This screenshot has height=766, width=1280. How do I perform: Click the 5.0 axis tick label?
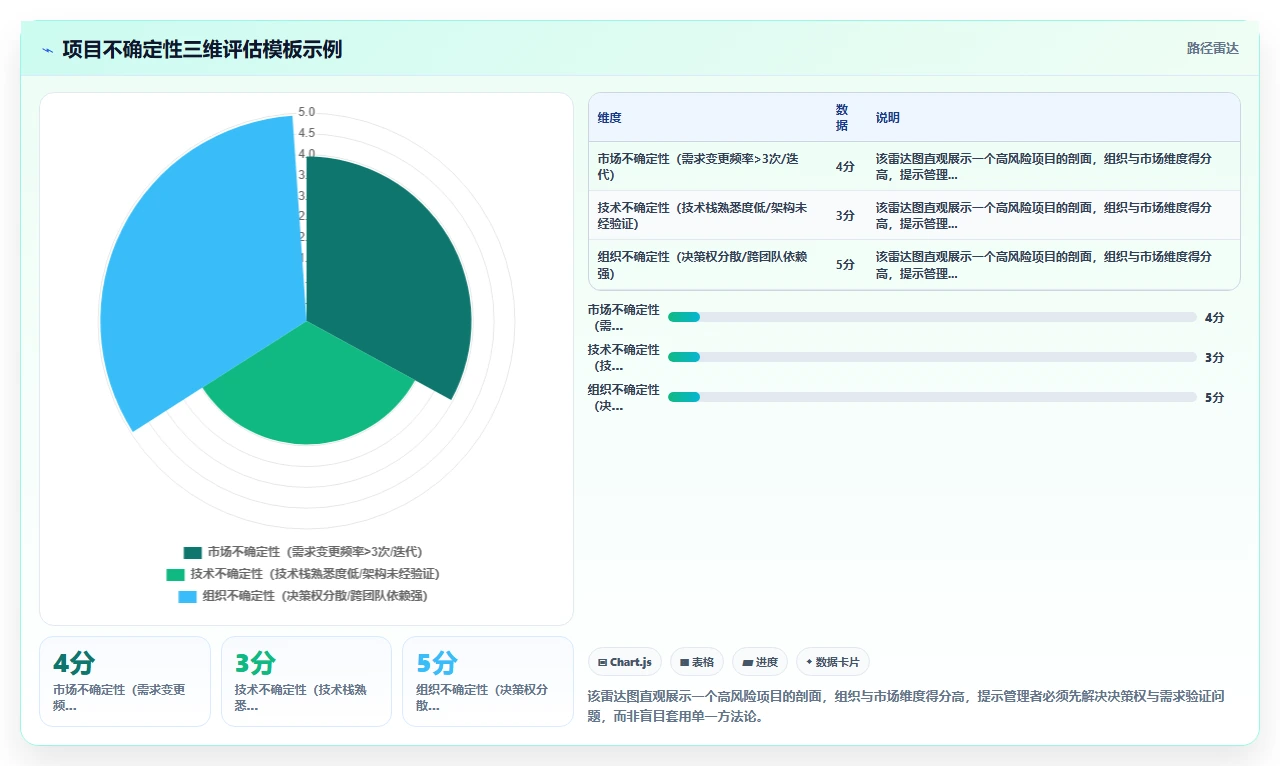point(307,112)
